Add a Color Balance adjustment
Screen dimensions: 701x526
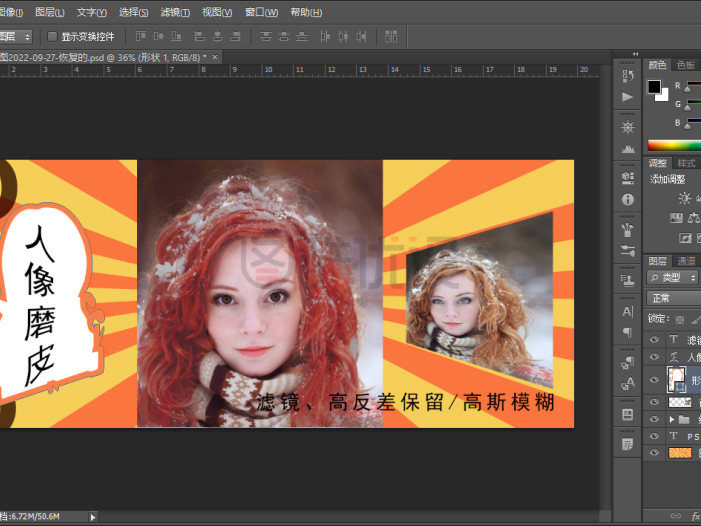(694, 218)
